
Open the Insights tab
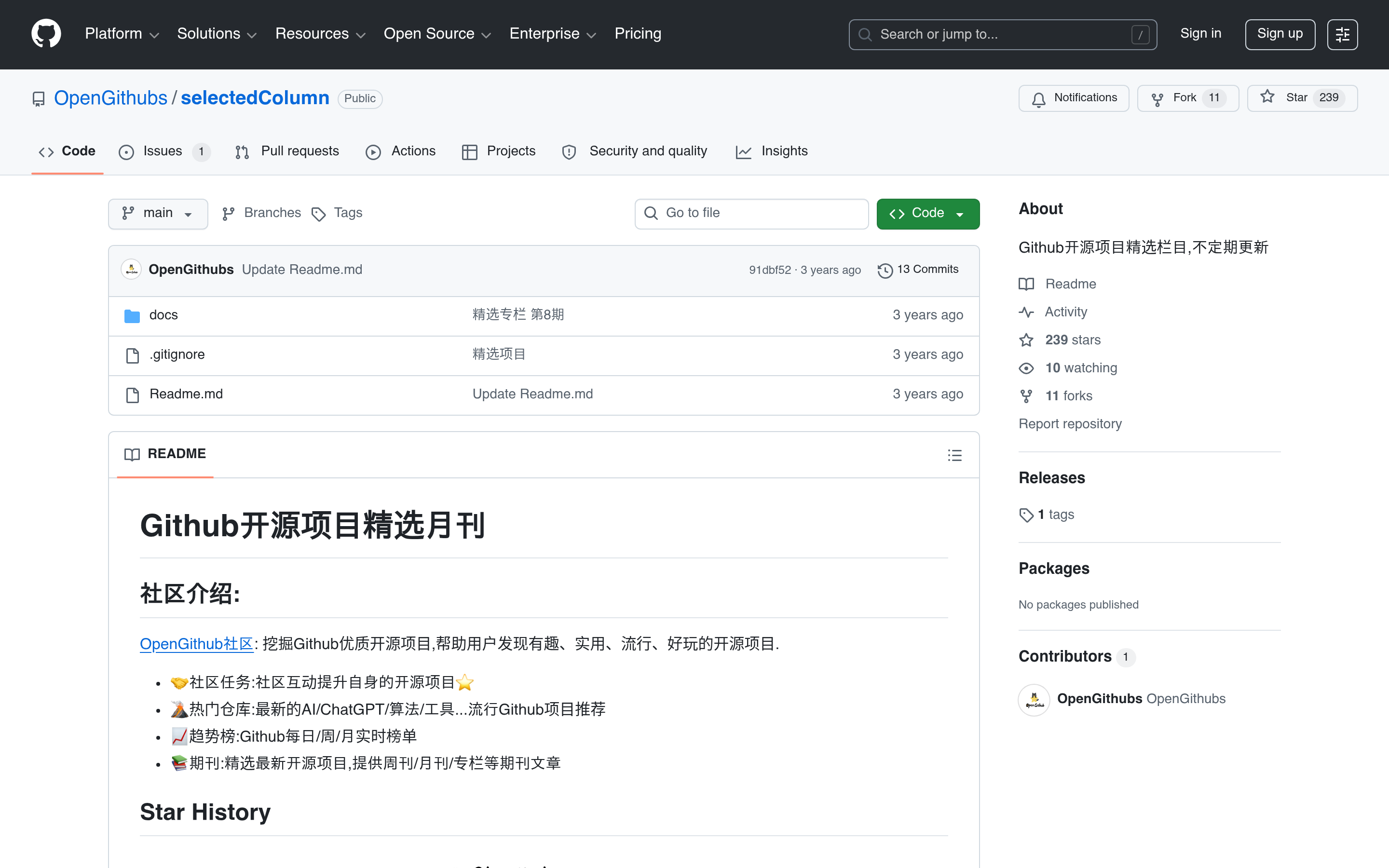[x=772, y=151]
